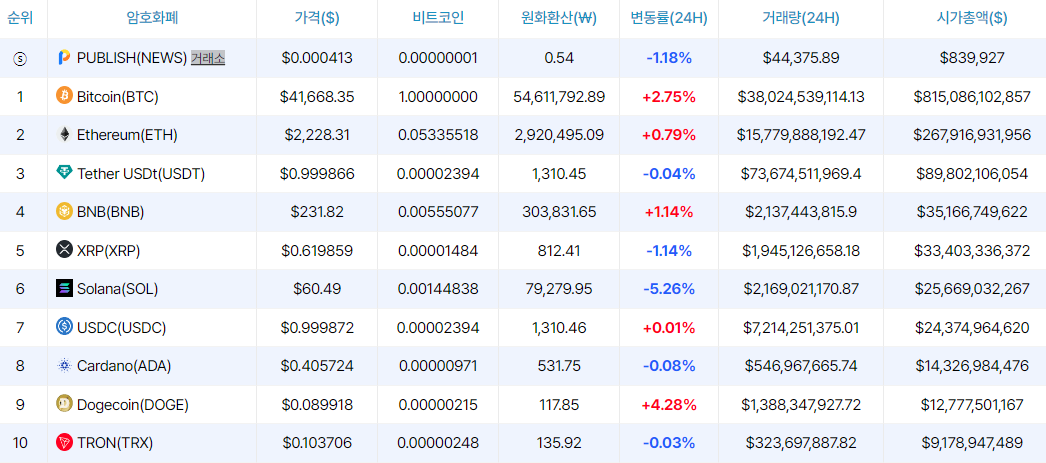Click the 암호화폐 column header
Image resolution: width=1046 pixels, height=463 pixels.
[152, 18]
